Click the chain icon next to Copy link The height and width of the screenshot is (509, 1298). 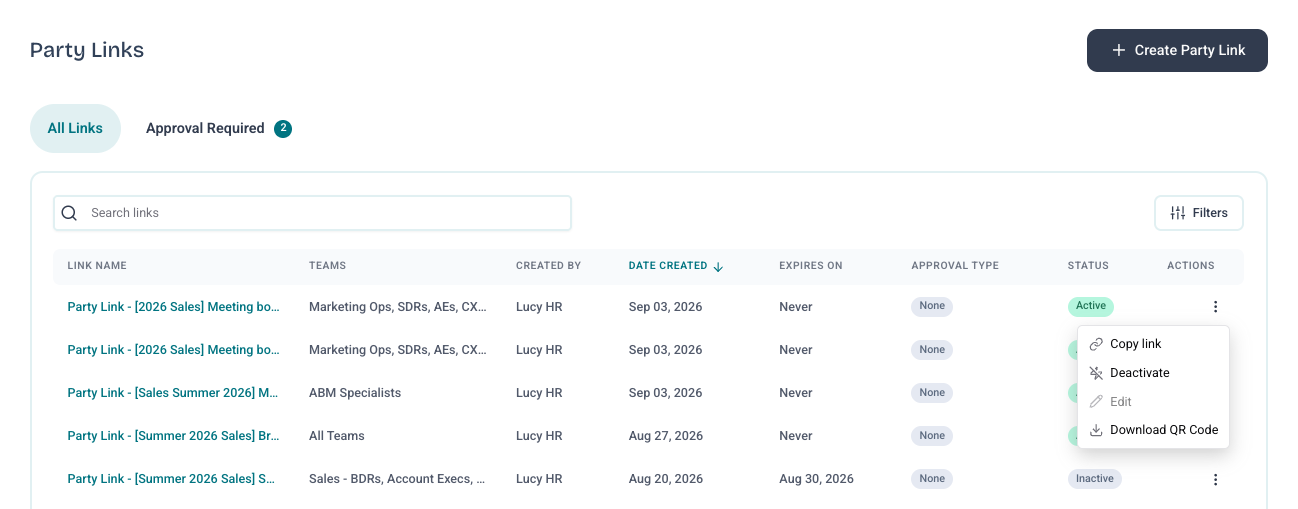(1096, 344)
